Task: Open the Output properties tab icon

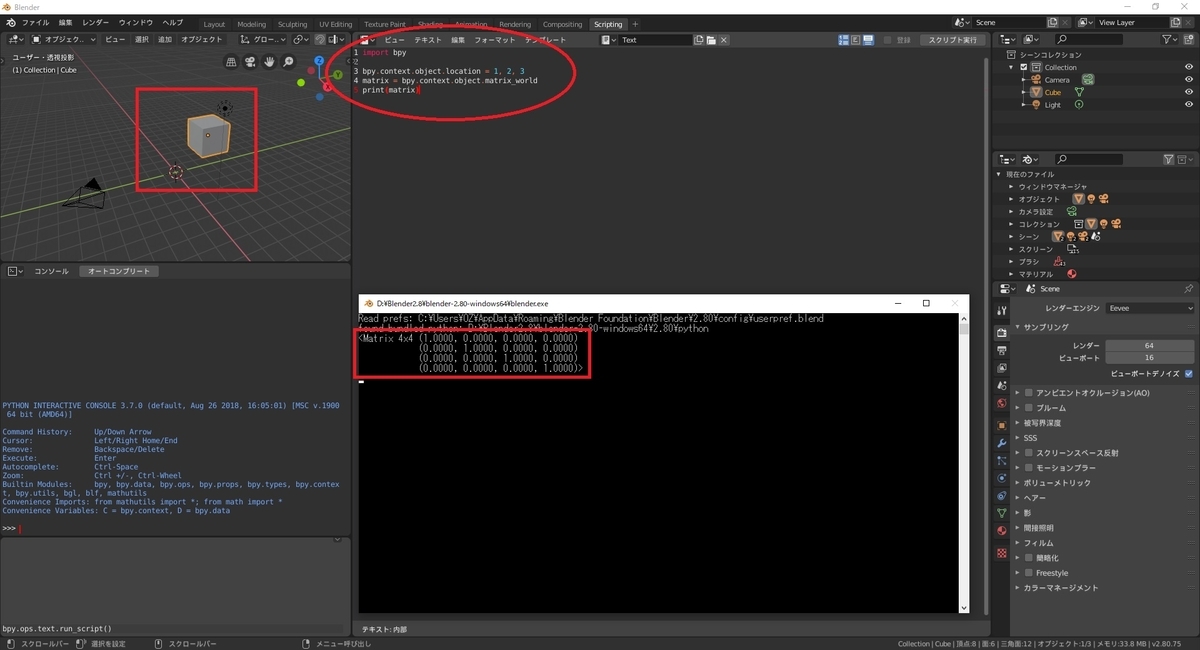Action: tap(1002, 350)
